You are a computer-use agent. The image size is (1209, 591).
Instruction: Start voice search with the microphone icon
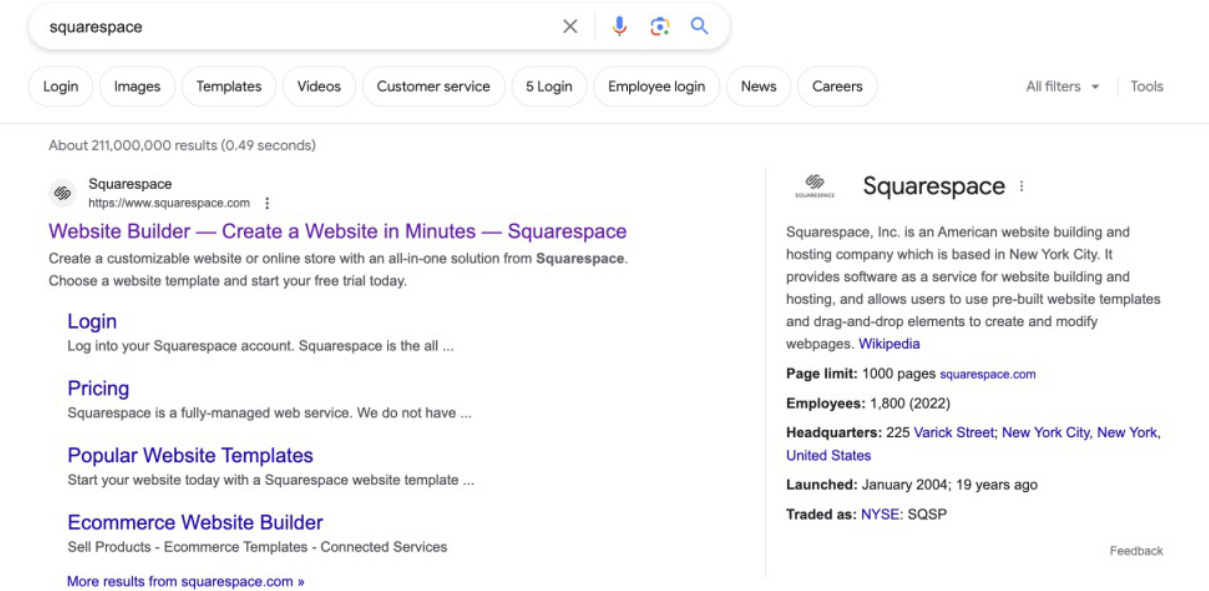click(619, 27)
